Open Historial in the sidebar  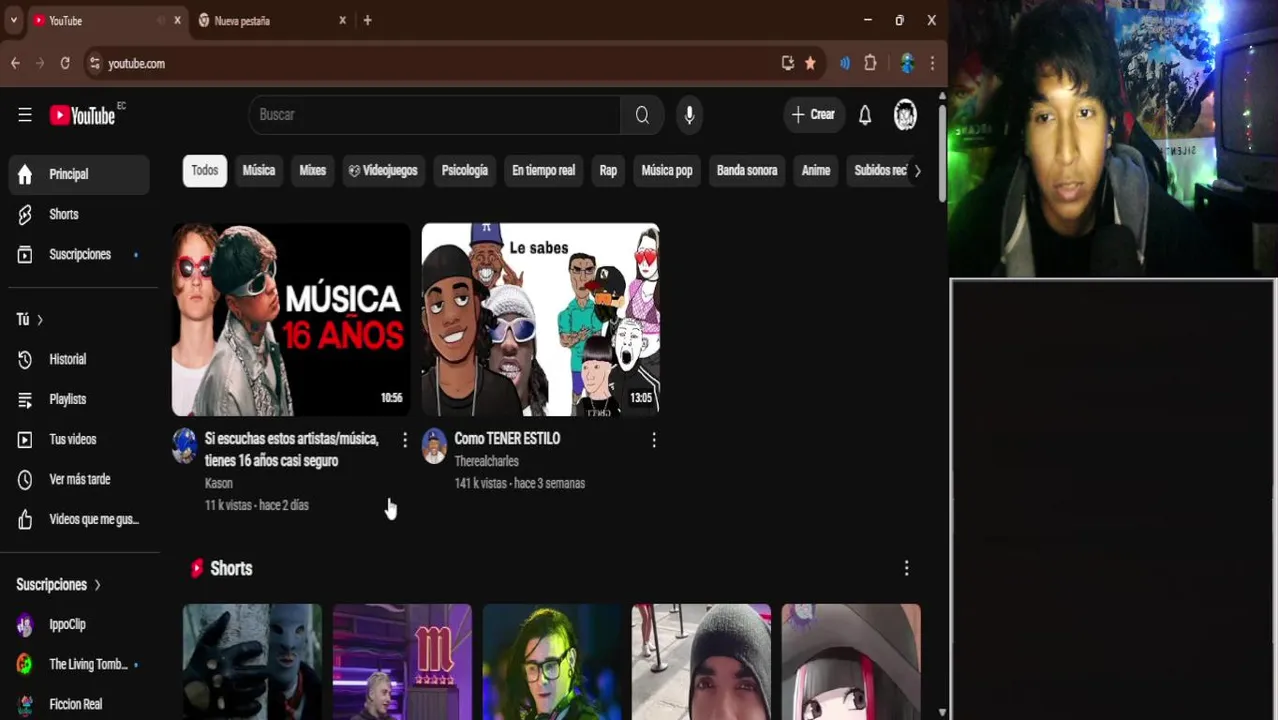coord(79,359)
